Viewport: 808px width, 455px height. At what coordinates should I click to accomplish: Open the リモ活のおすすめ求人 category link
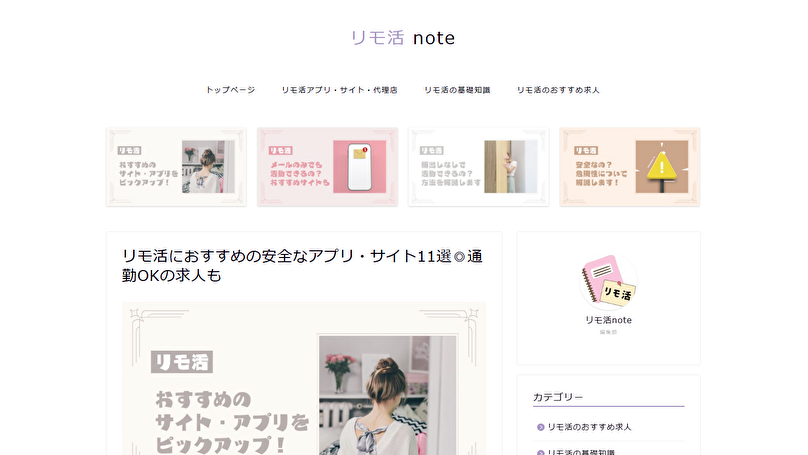[590, 427]
